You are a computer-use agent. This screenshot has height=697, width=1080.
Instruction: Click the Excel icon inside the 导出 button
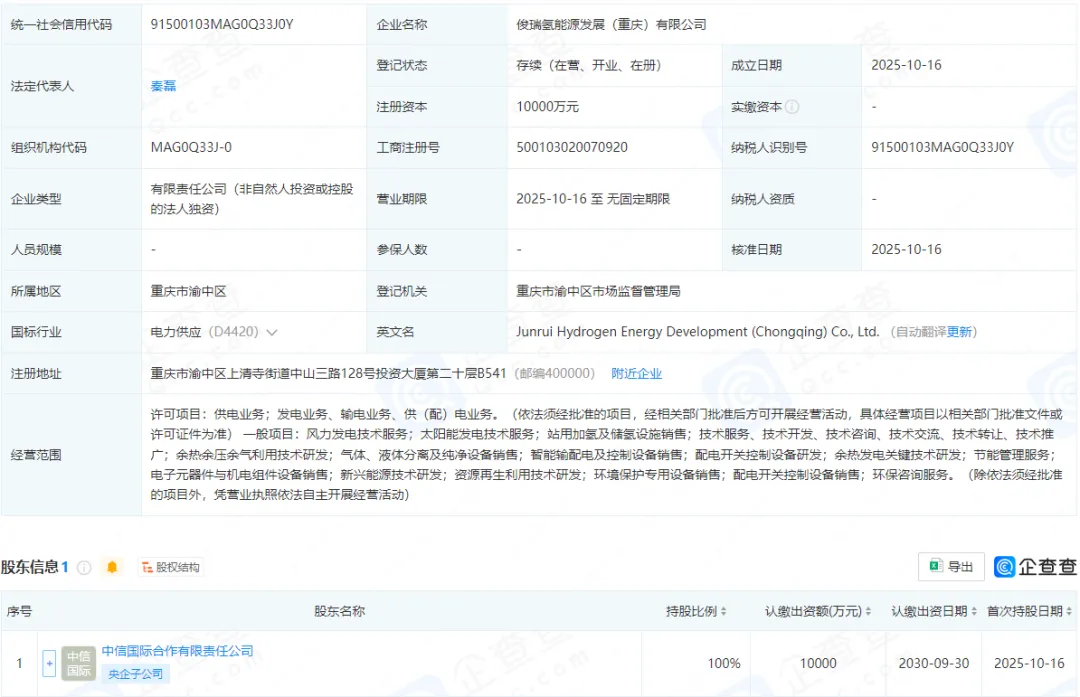935,566
